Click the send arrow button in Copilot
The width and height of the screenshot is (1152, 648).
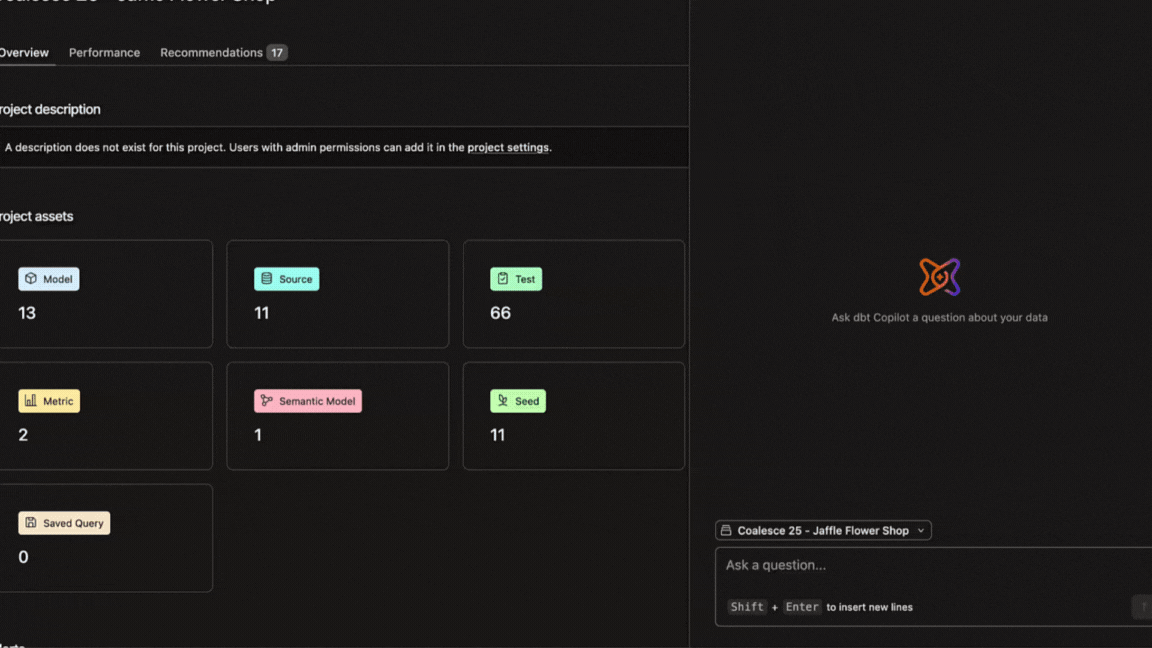click(1142, 607)
